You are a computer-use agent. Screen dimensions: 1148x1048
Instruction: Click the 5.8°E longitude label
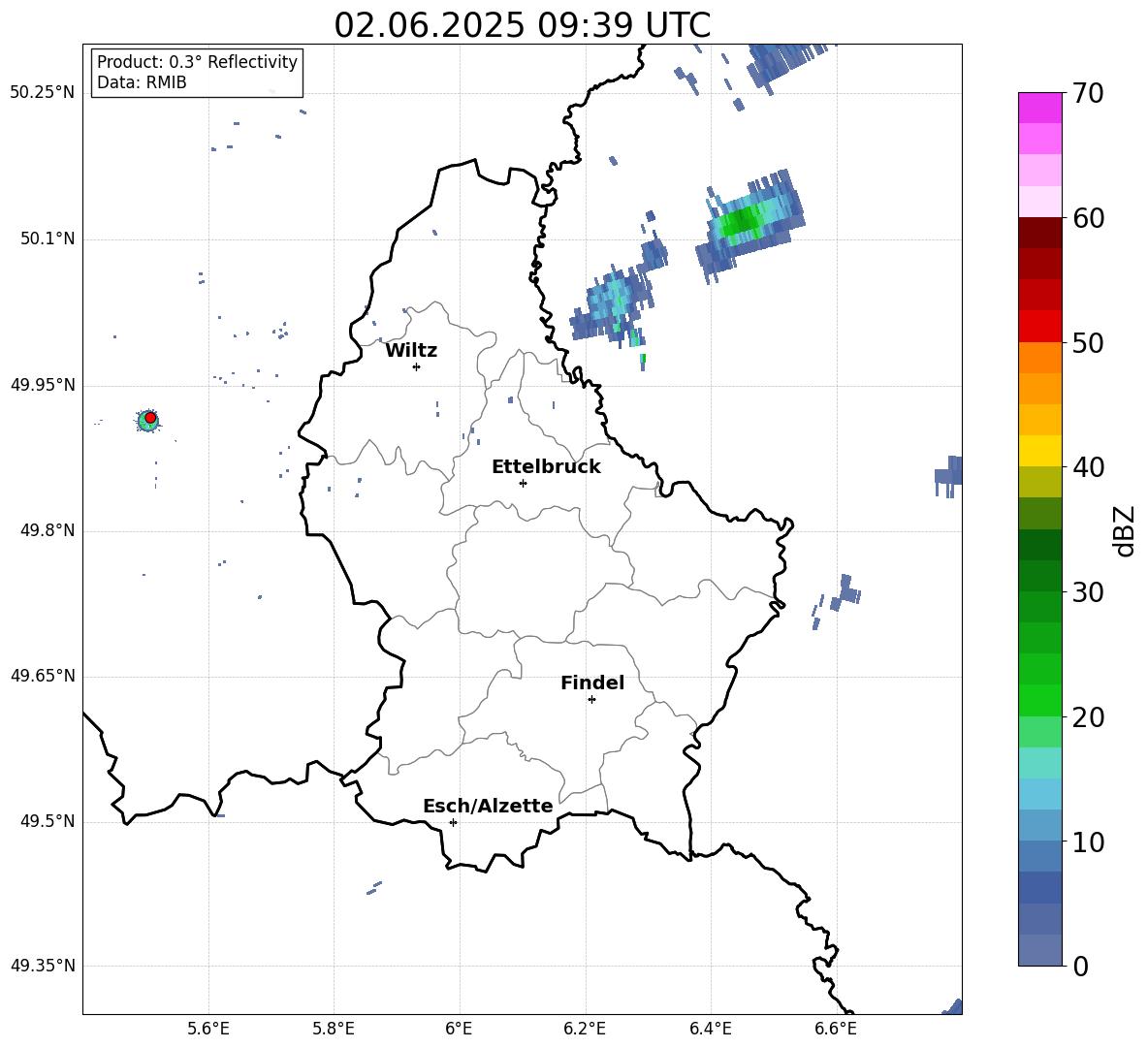point(334,1029)
